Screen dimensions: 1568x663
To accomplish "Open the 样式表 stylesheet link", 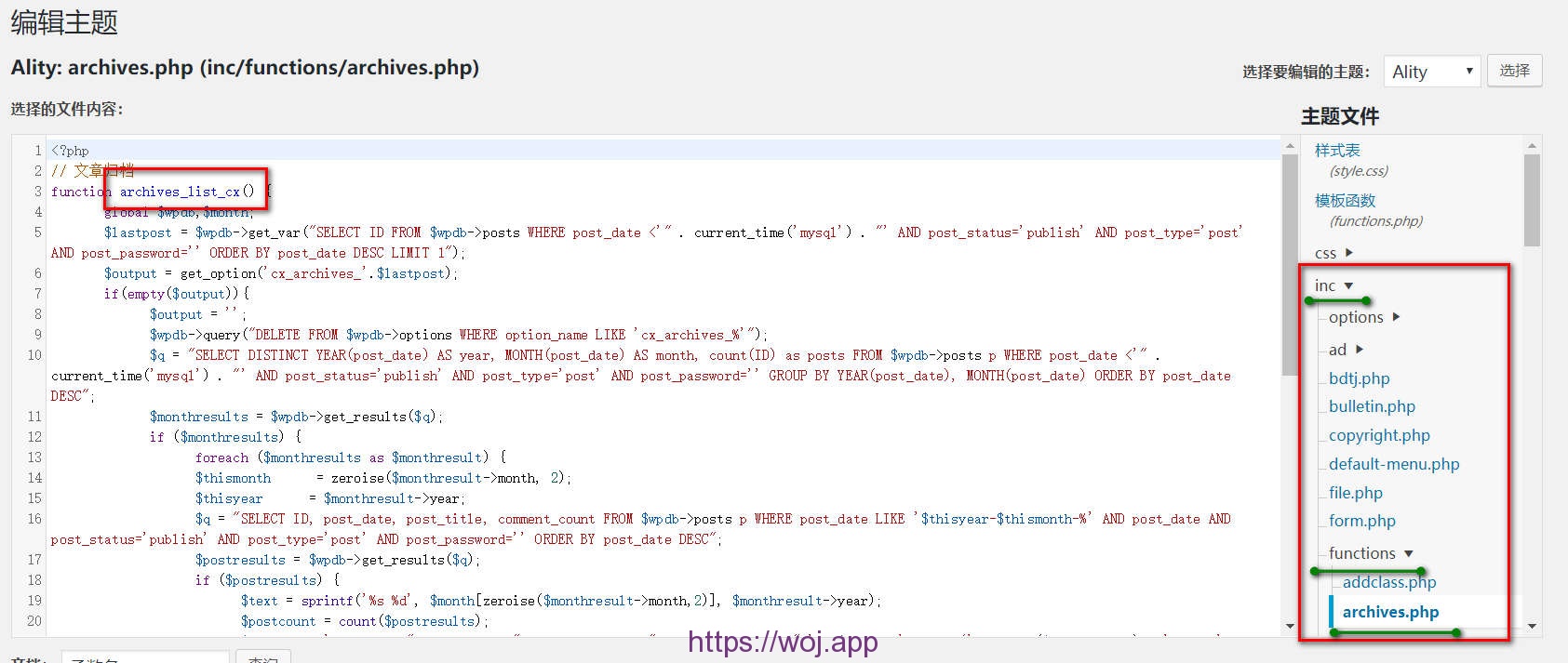I will coord(1337,151).
